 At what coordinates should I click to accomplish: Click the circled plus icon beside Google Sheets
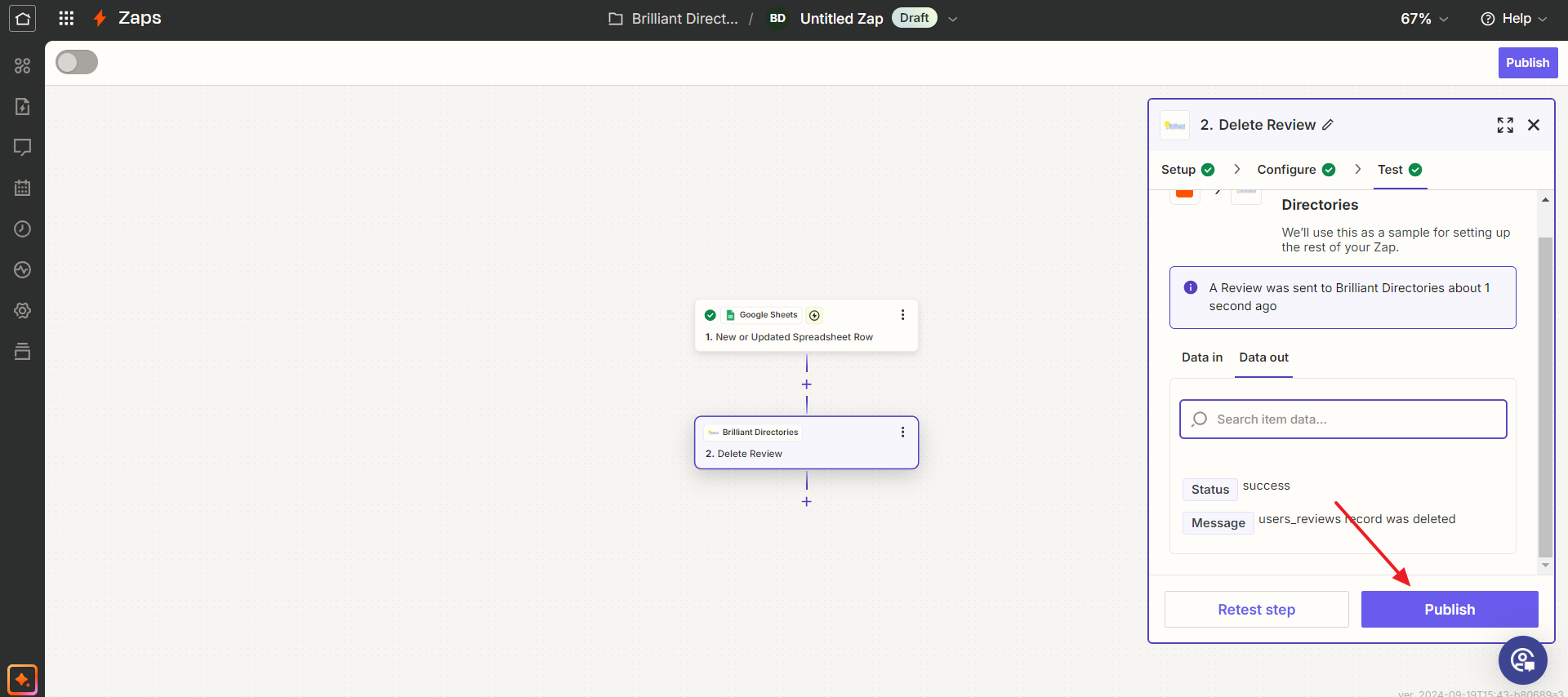[814, 315]
